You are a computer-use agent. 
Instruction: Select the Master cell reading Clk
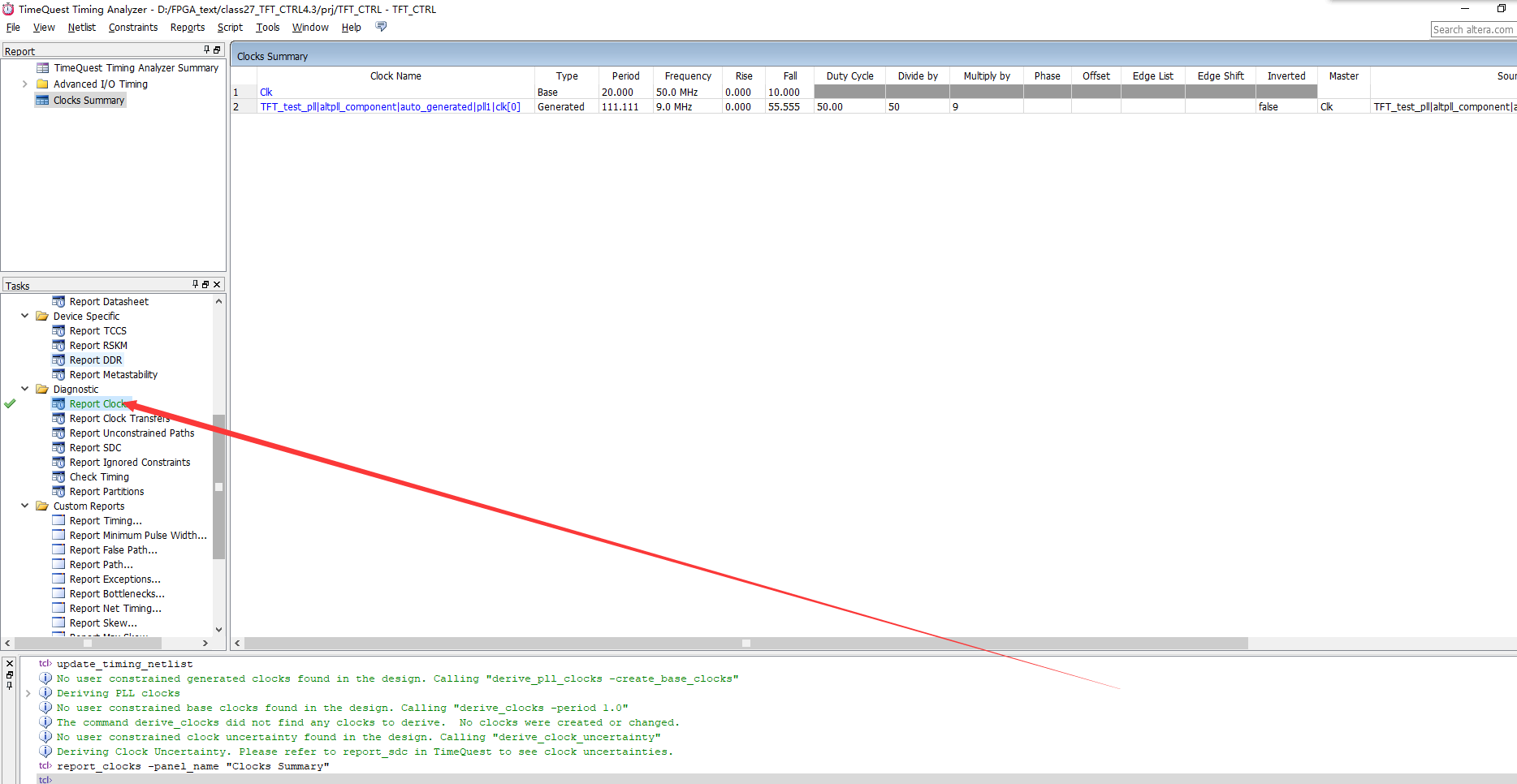click(x=1343, y=107)
